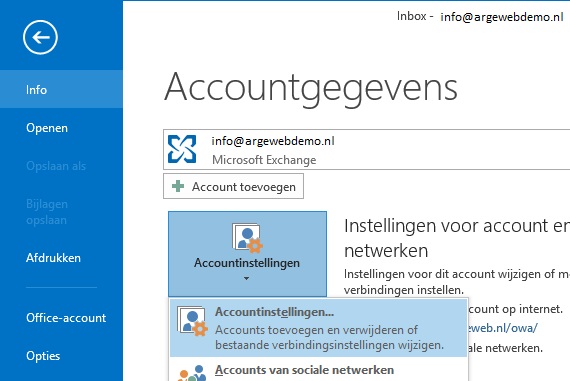Click the icon beside the Accountinstellingen... menu entry
This screenshot has width=570, height=381.
point(192,321)
